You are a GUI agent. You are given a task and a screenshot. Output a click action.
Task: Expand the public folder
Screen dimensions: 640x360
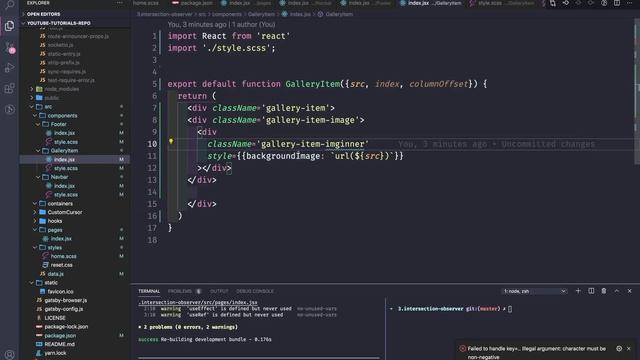[x=32, y=98]
